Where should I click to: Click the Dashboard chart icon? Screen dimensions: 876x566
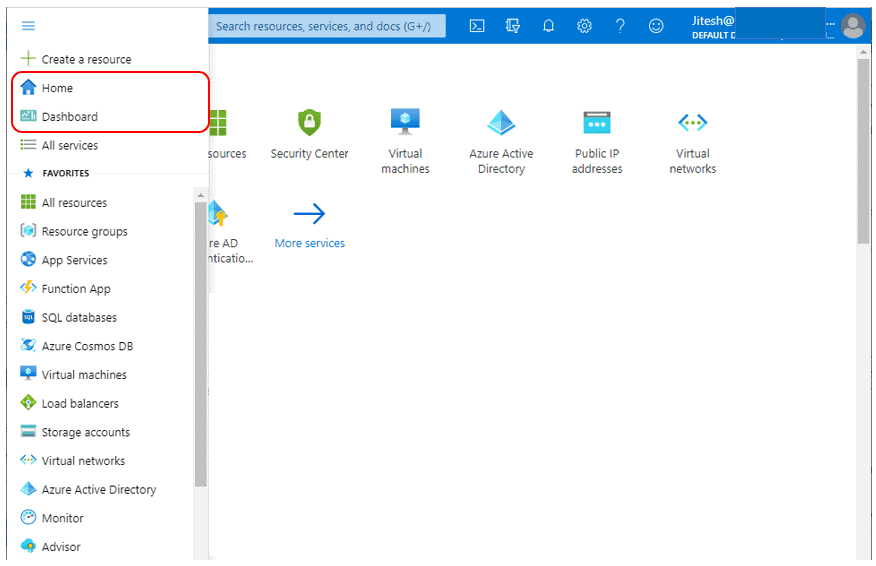point(28,116)
